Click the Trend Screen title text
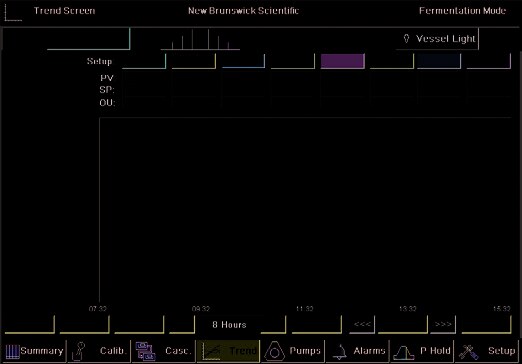The width and height of the screenshot is (522, 364). coord(64,11)
